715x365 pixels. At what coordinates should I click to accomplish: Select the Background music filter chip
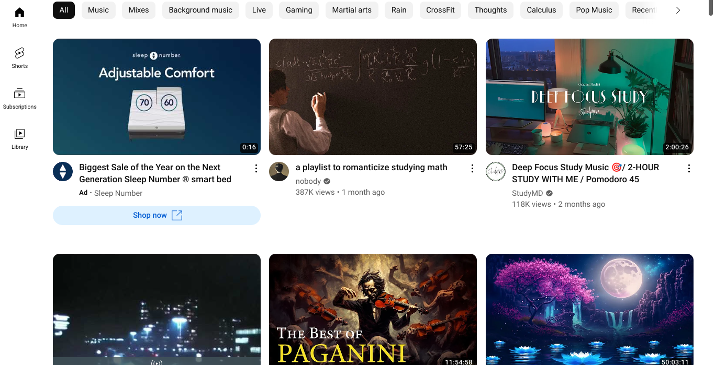[201, 10]
